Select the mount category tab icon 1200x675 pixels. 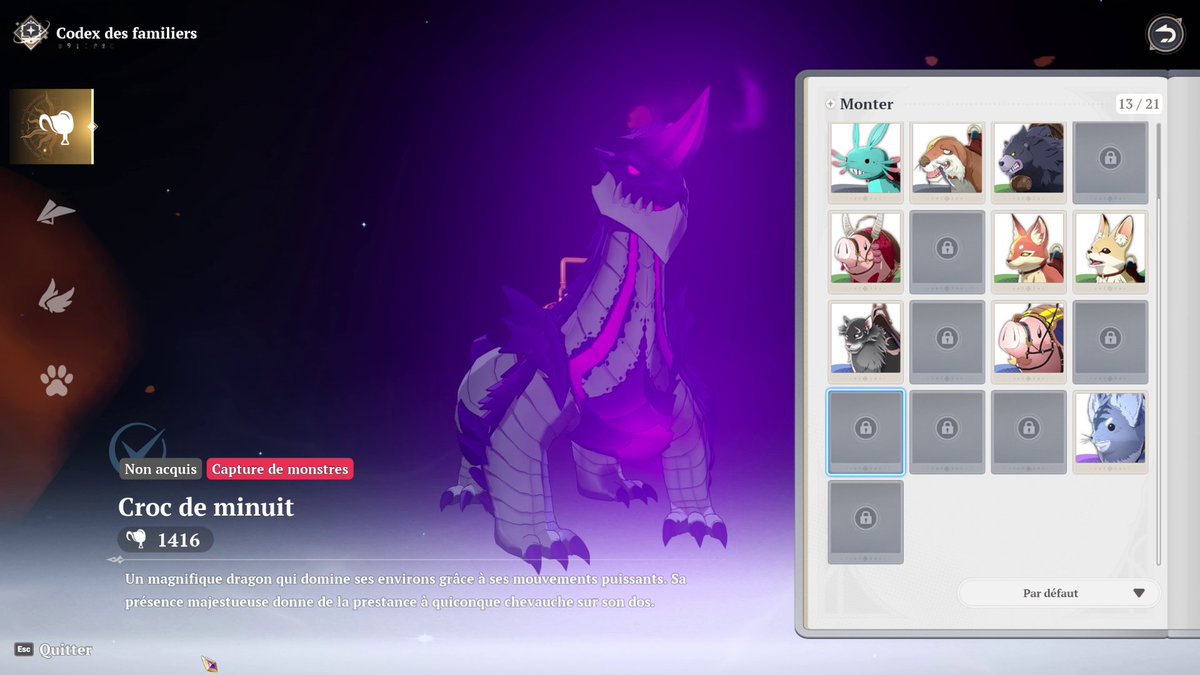pyautogui.click(x=52, y=126)
